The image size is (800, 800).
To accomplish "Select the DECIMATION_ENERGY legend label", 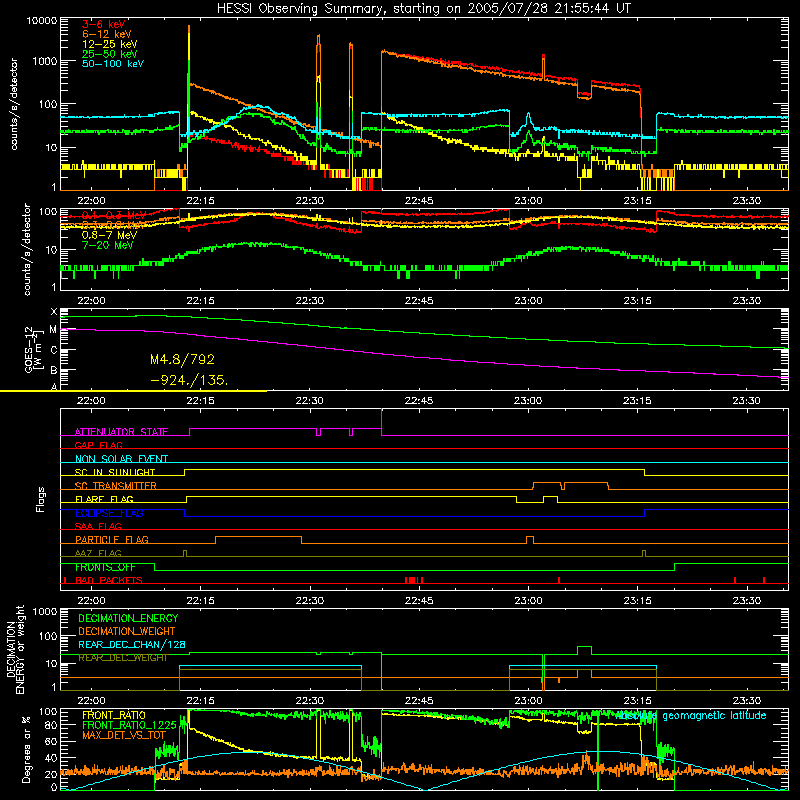I will [128, 618].
